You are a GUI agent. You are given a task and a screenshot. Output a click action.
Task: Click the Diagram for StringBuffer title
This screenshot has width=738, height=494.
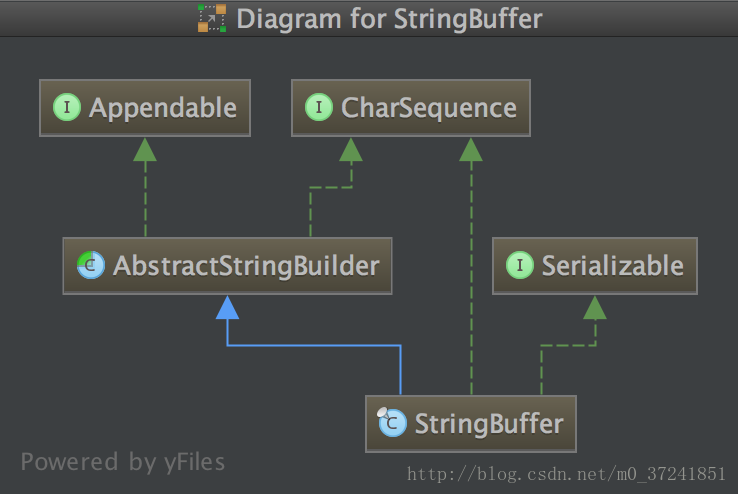point(389,19)
